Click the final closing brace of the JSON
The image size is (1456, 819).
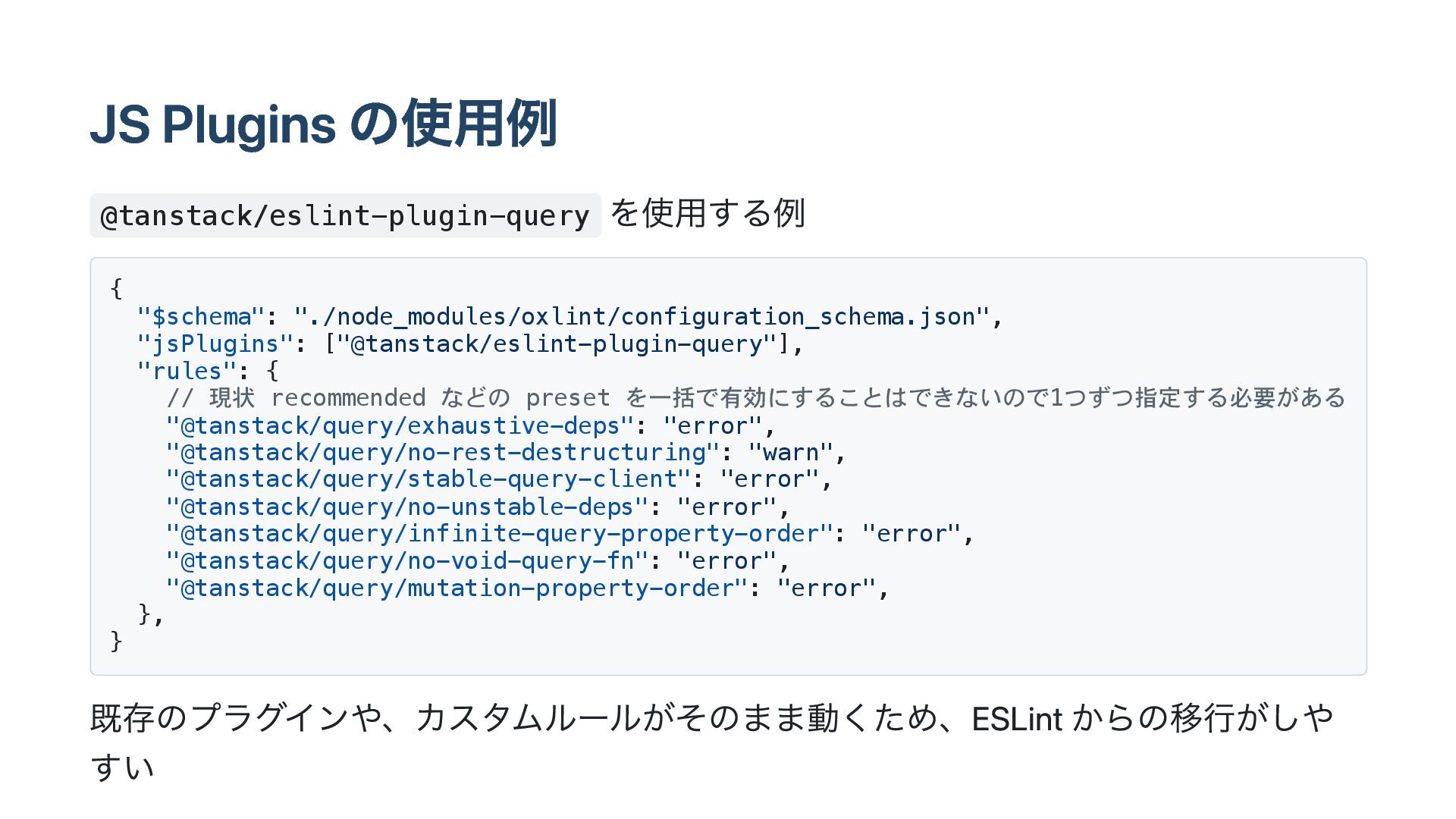[x=116, y=642]
